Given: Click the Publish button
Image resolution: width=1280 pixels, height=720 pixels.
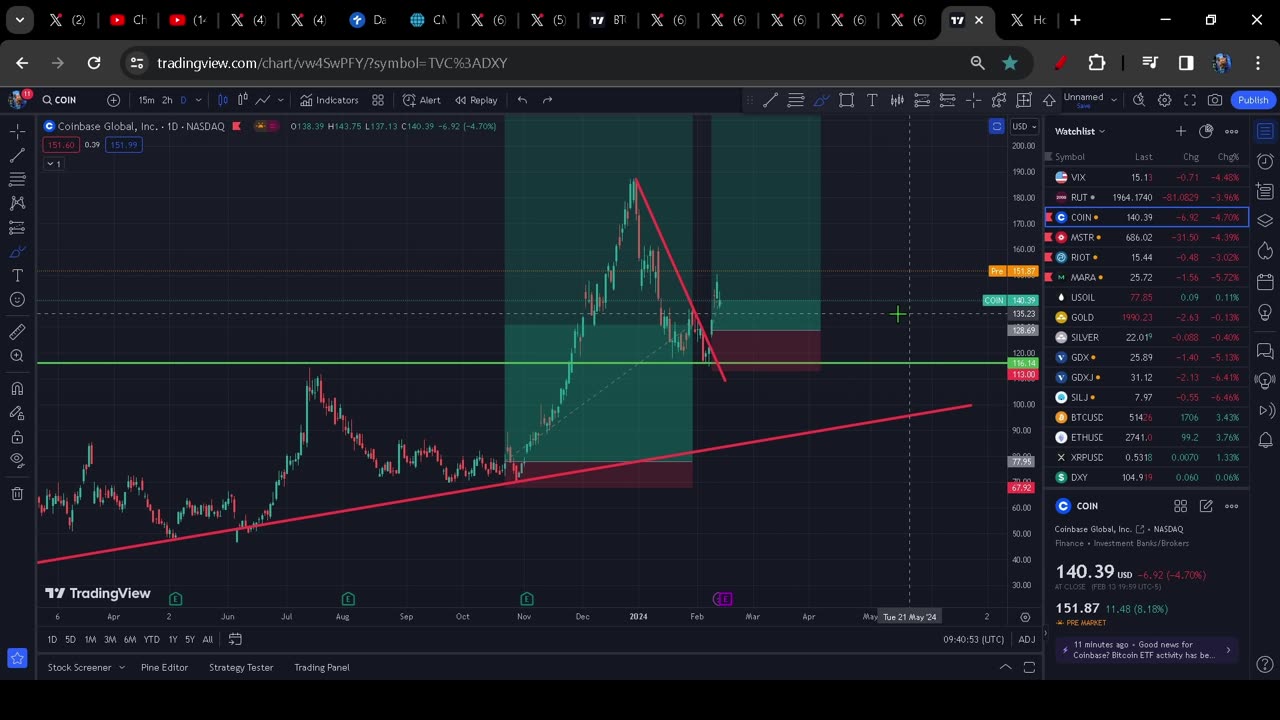Looking at the screenshot, I should pyautogui.click(x=1253, y=100).
